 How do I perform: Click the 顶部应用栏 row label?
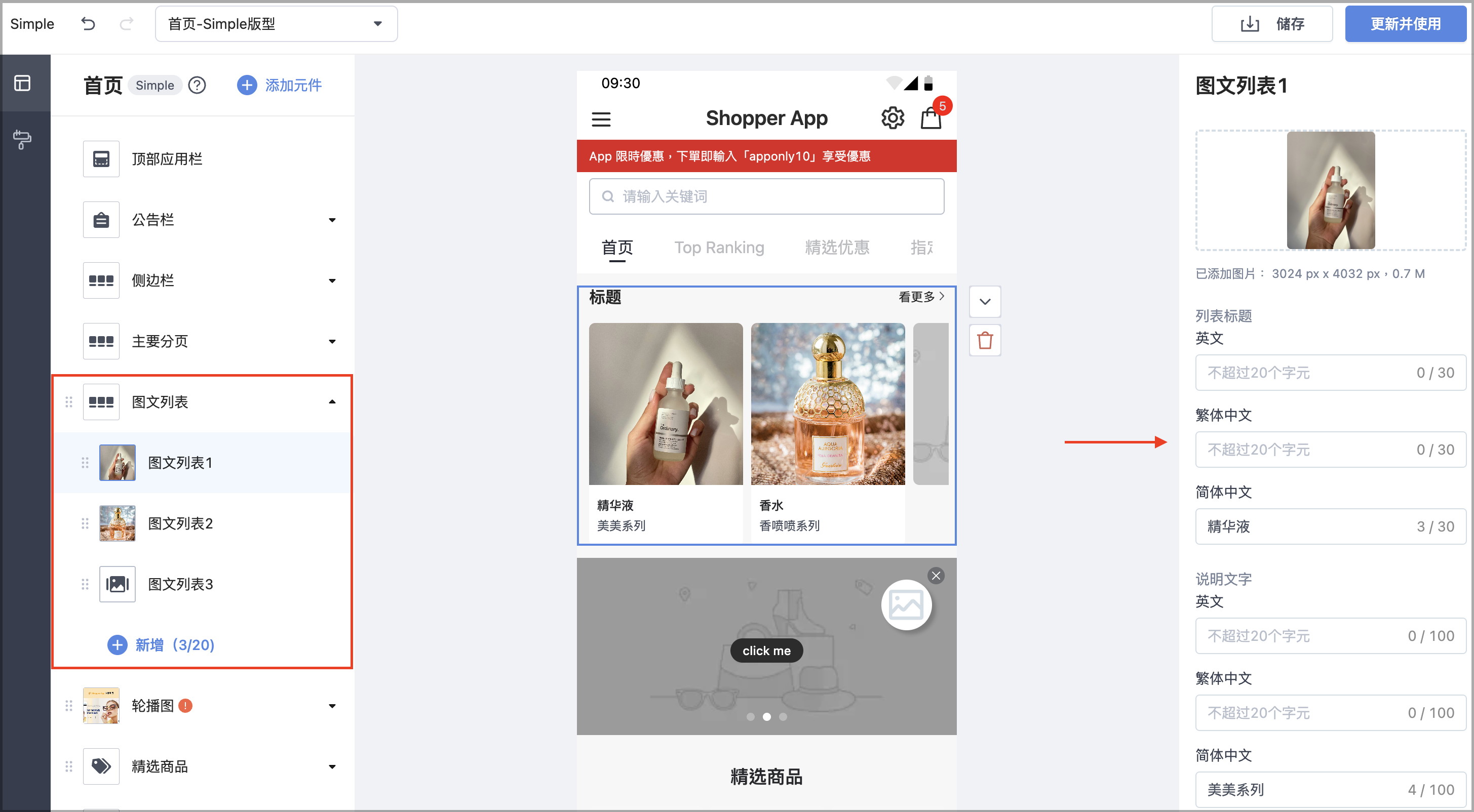(167, 159)
